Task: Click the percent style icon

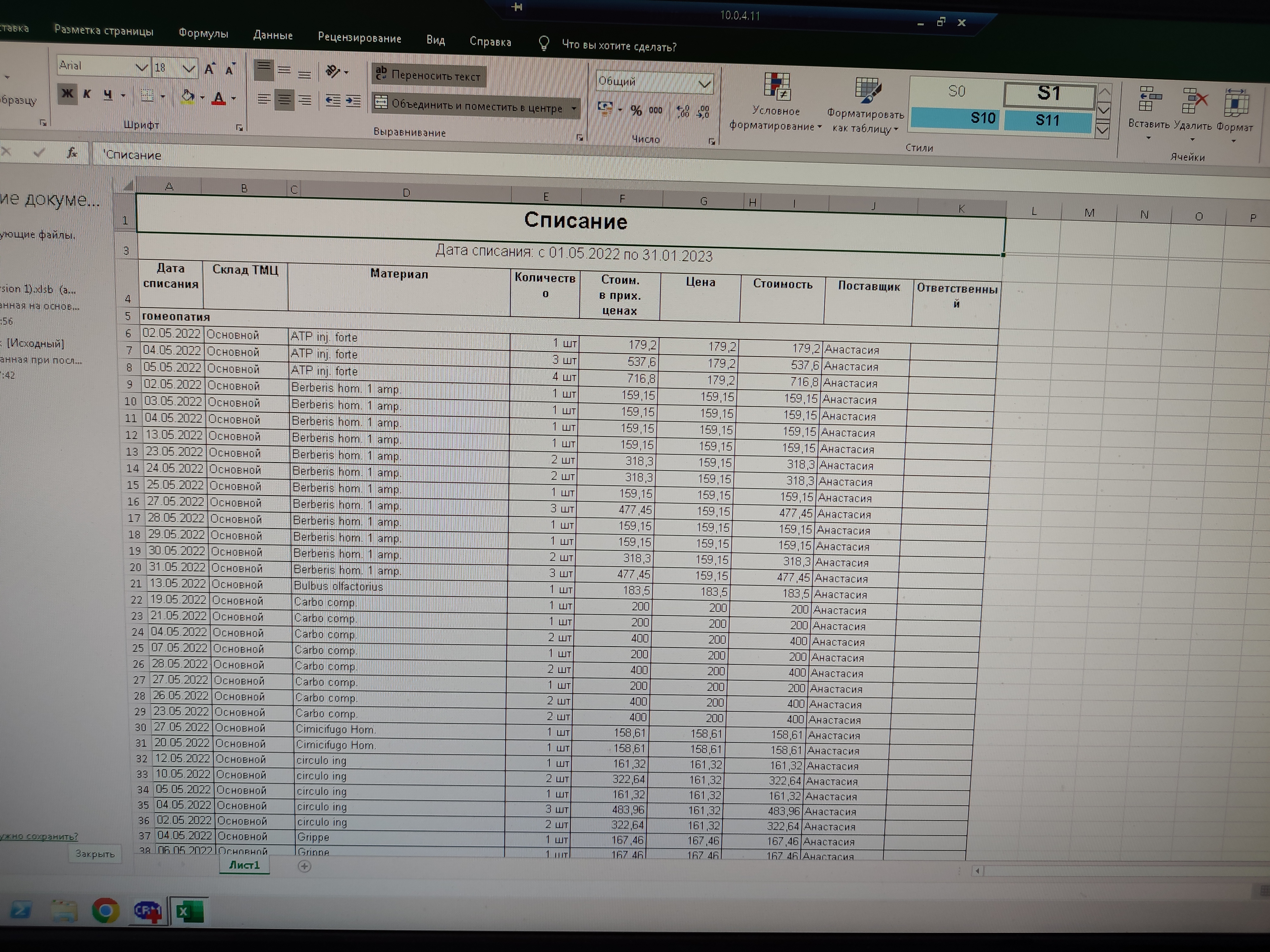Action: point(636,110)
